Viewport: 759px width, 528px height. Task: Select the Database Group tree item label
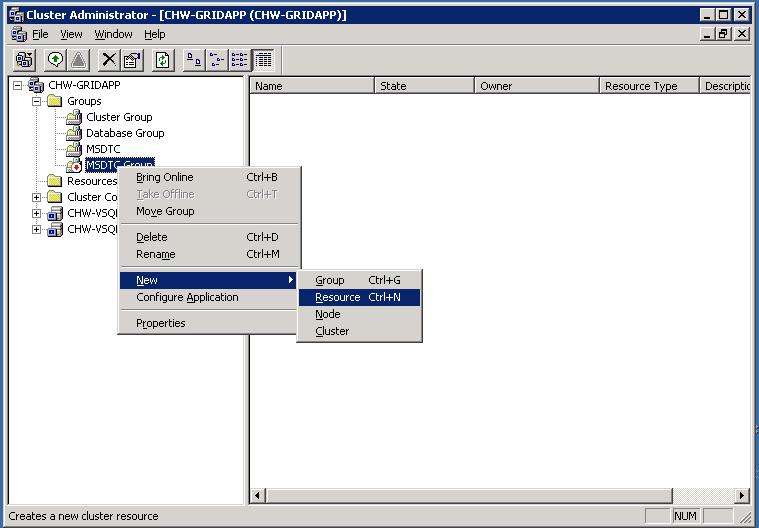pos(125,133)
